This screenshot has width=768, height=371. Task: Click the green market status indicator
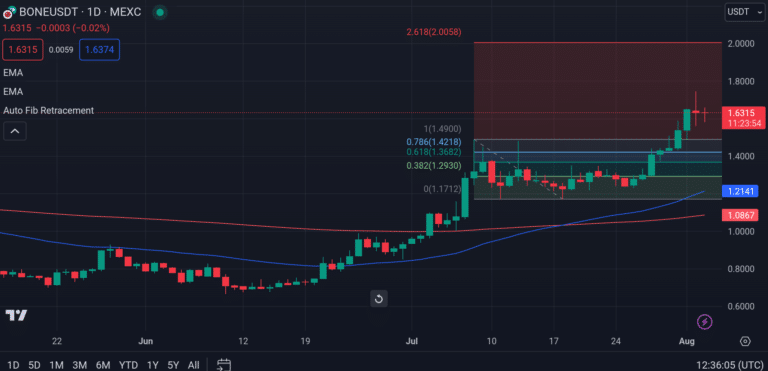159,12
